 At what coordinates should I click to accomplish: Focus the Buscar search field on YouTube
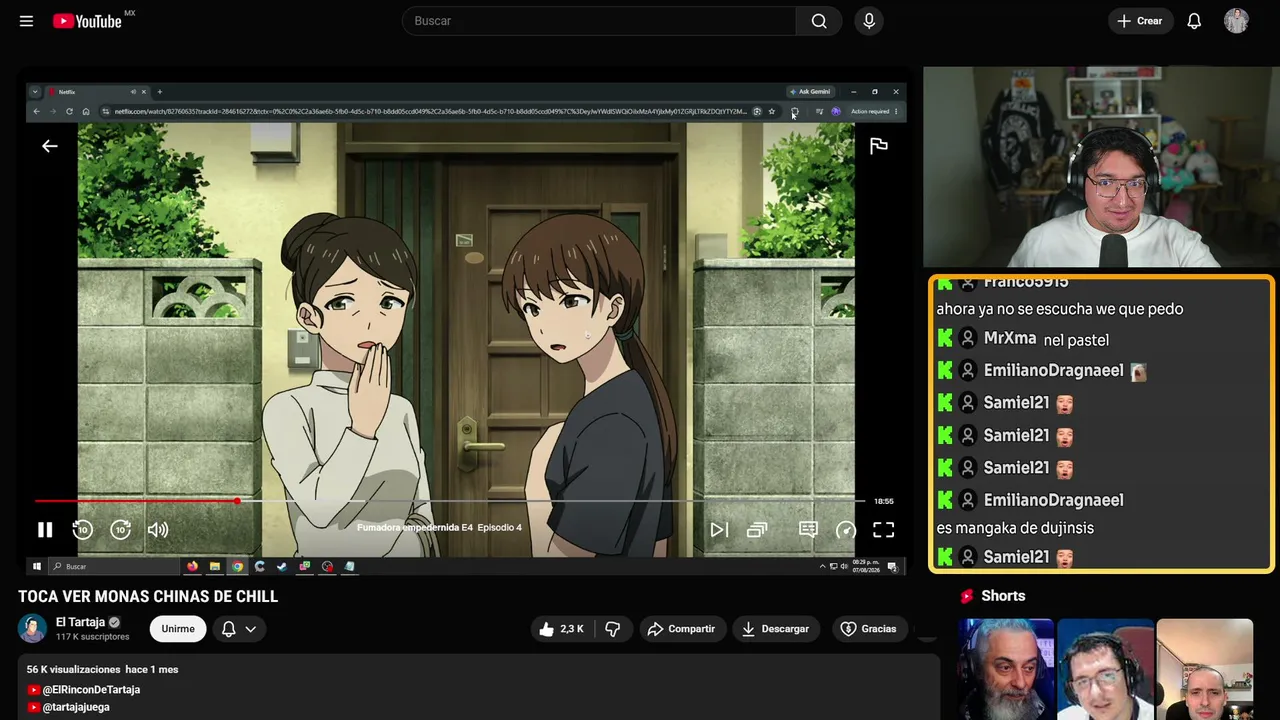(599, 21)
